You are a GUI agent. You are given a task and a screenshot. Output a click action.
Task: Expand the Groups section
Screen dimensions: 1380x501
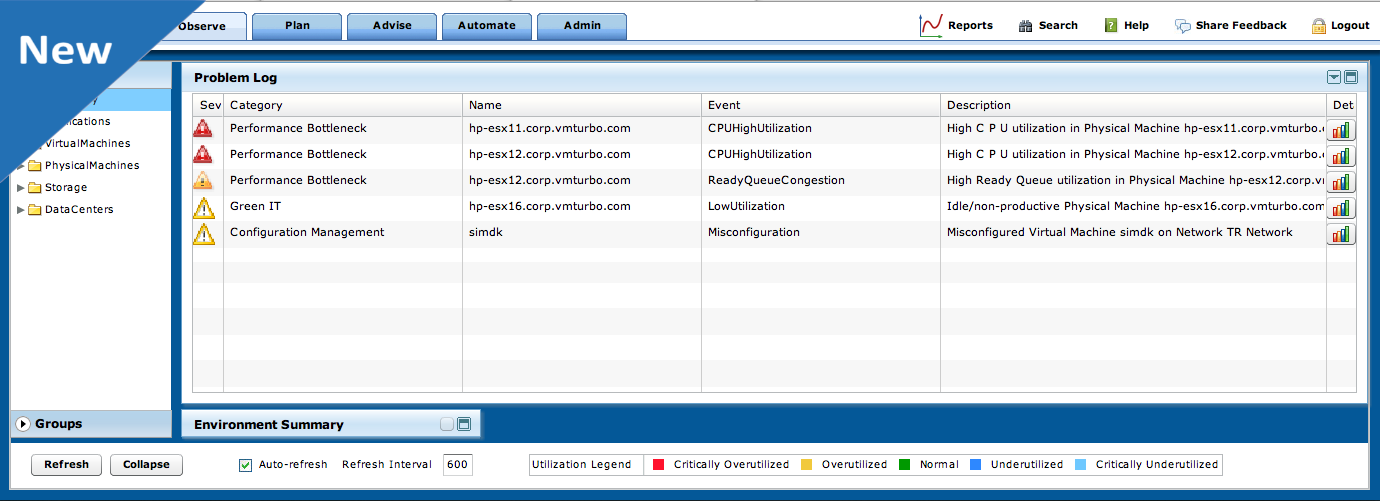(23, 424)
